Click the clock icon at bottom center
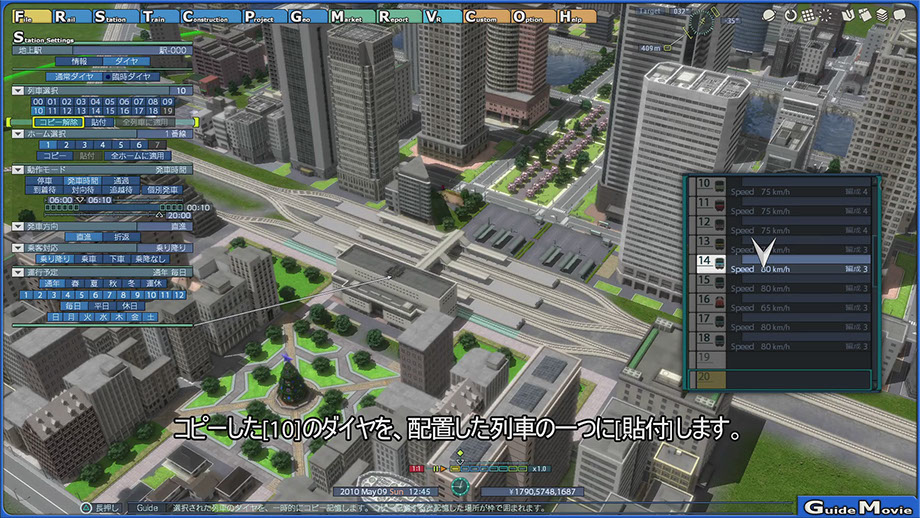Viewport: 920px width, 518px height. click(x=460, y=487)
